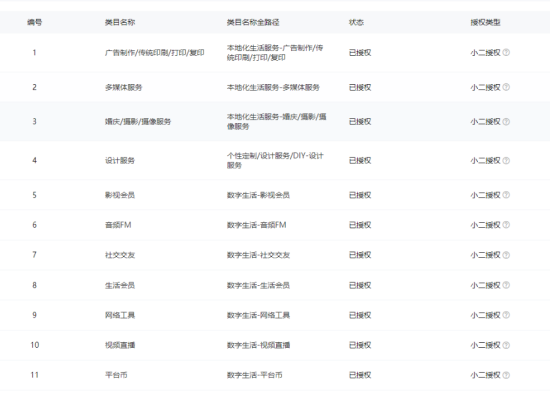550x397 pixels.
Task: Click help icon beside 小二授权 in row 1
Action: [506, 52]
